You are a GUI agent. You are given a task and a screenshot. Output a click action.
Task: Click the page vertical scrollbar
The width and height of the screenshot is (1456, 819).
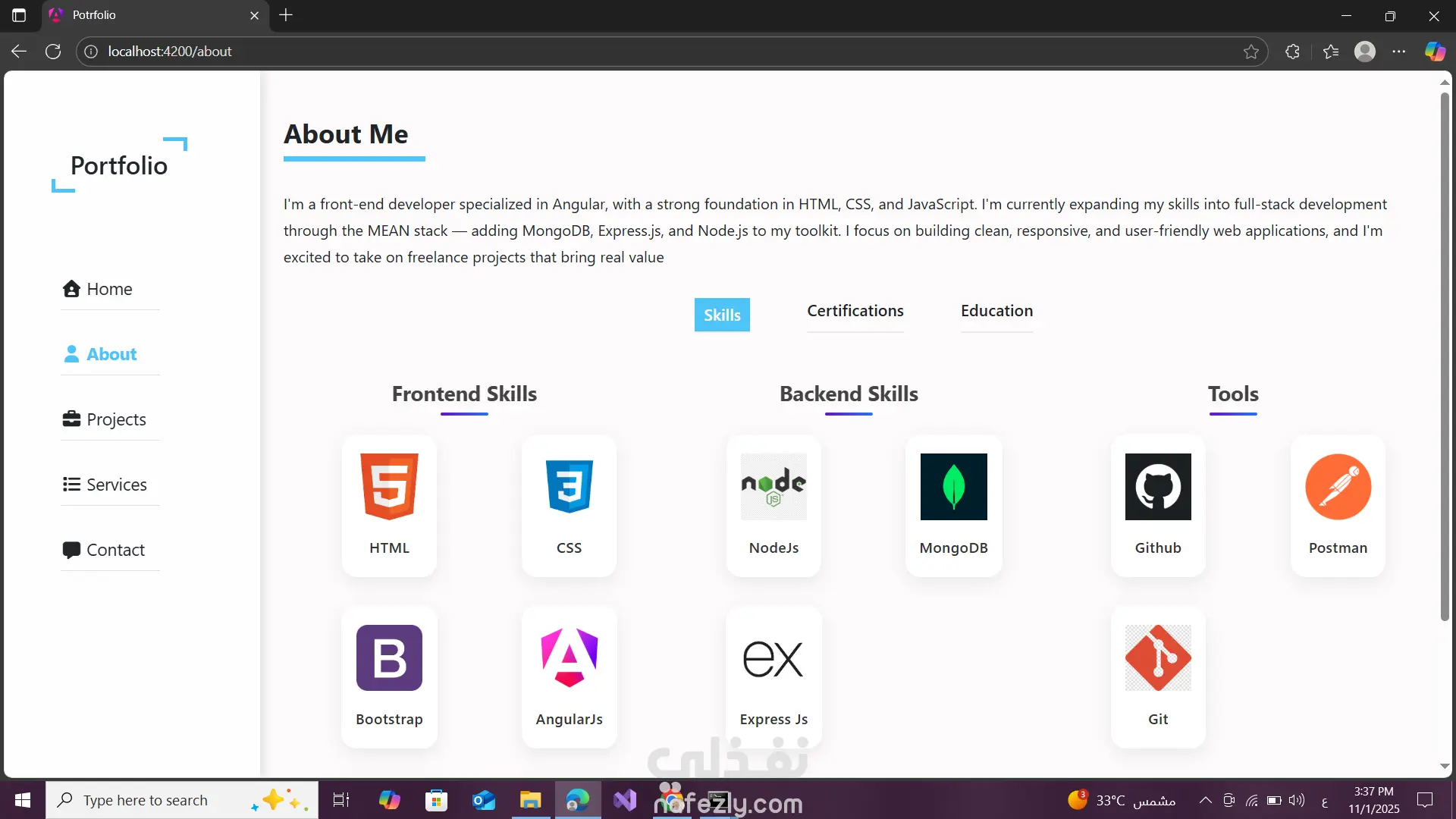point(1445,356)
